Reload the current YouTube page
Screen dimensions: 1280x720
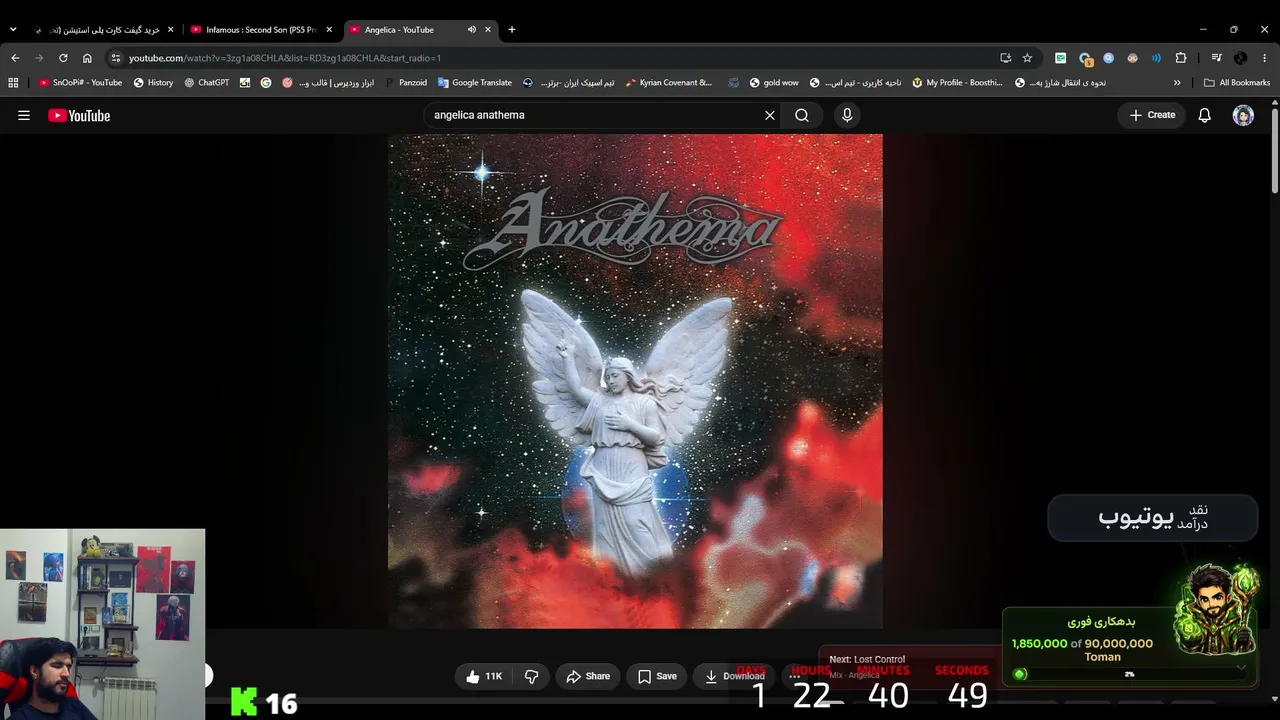click(63, 58)
